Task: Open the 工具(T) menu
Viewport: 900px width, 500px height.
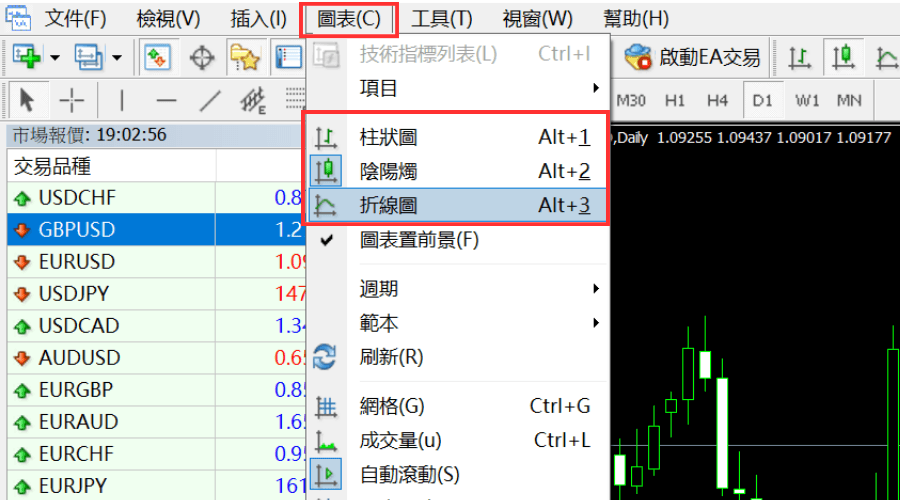Action: pyautogui.click(x=442, y=18)
